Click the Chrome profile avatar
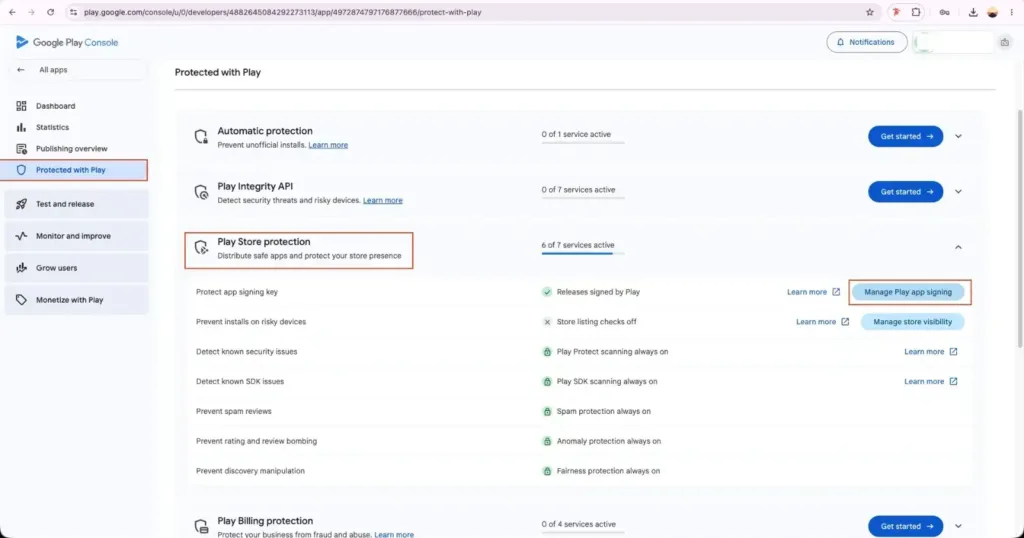The image size is (1024, 538). coord(993,12)
